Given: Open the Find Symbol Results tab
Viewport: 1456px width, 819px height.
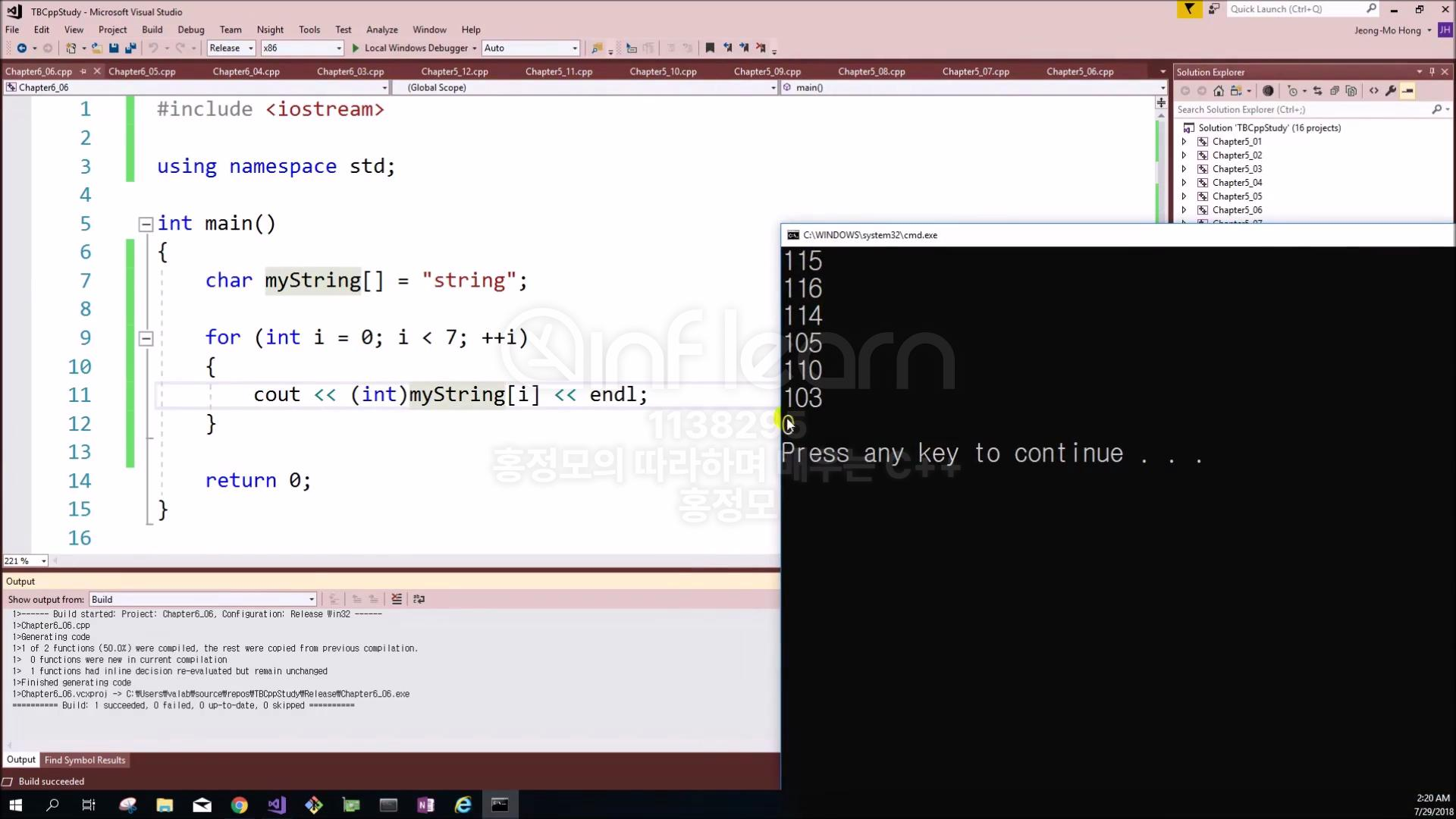Looking at the screenshot, I should [85, 760].
